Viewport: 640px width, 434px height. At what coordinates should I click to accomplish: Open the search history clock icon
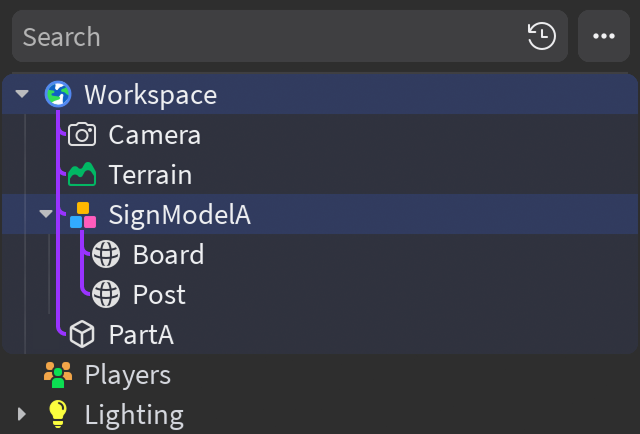(541, 37)
